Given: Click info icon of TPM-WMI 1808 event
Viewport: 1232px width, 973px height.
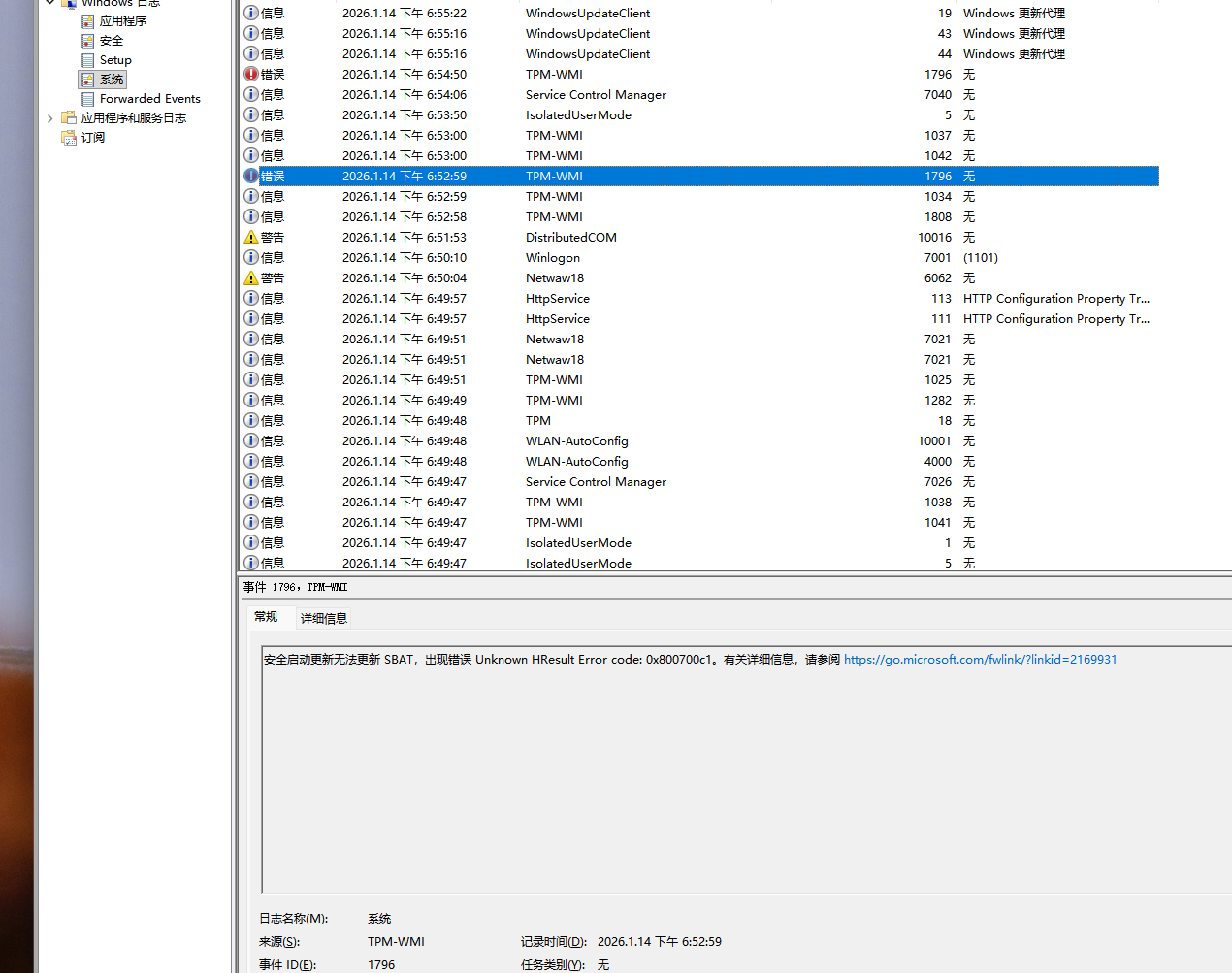Looking at the screenshot, I should [251, 216].
